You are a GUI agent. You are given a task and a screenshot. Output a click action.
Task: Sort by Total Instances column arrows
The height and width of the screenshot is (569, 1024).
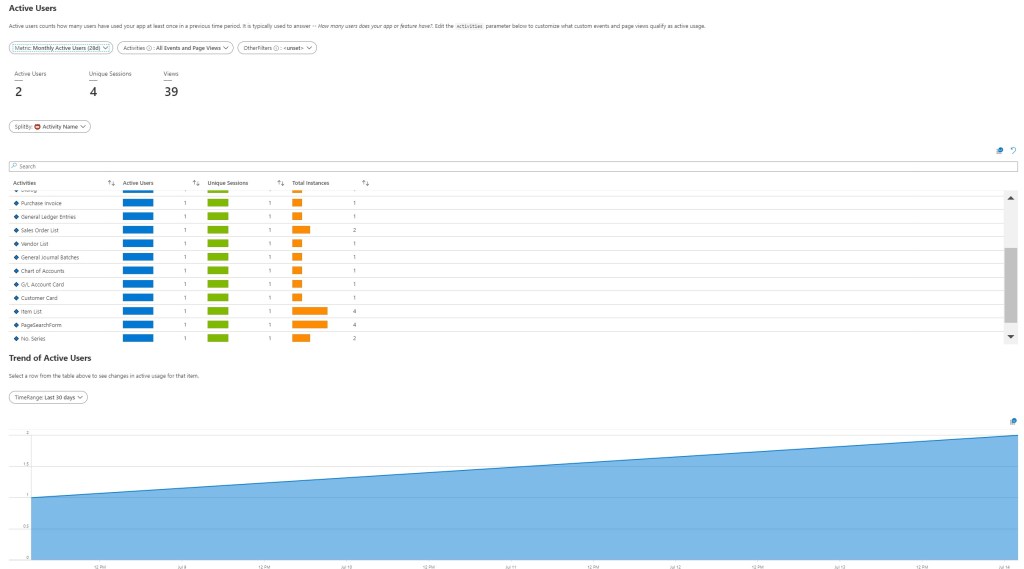[366, 183]
